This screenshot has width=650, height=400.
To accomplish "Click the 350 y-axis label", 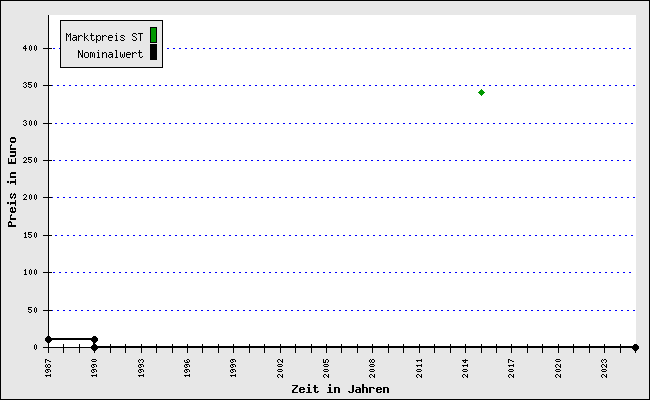I will [30, 85].
